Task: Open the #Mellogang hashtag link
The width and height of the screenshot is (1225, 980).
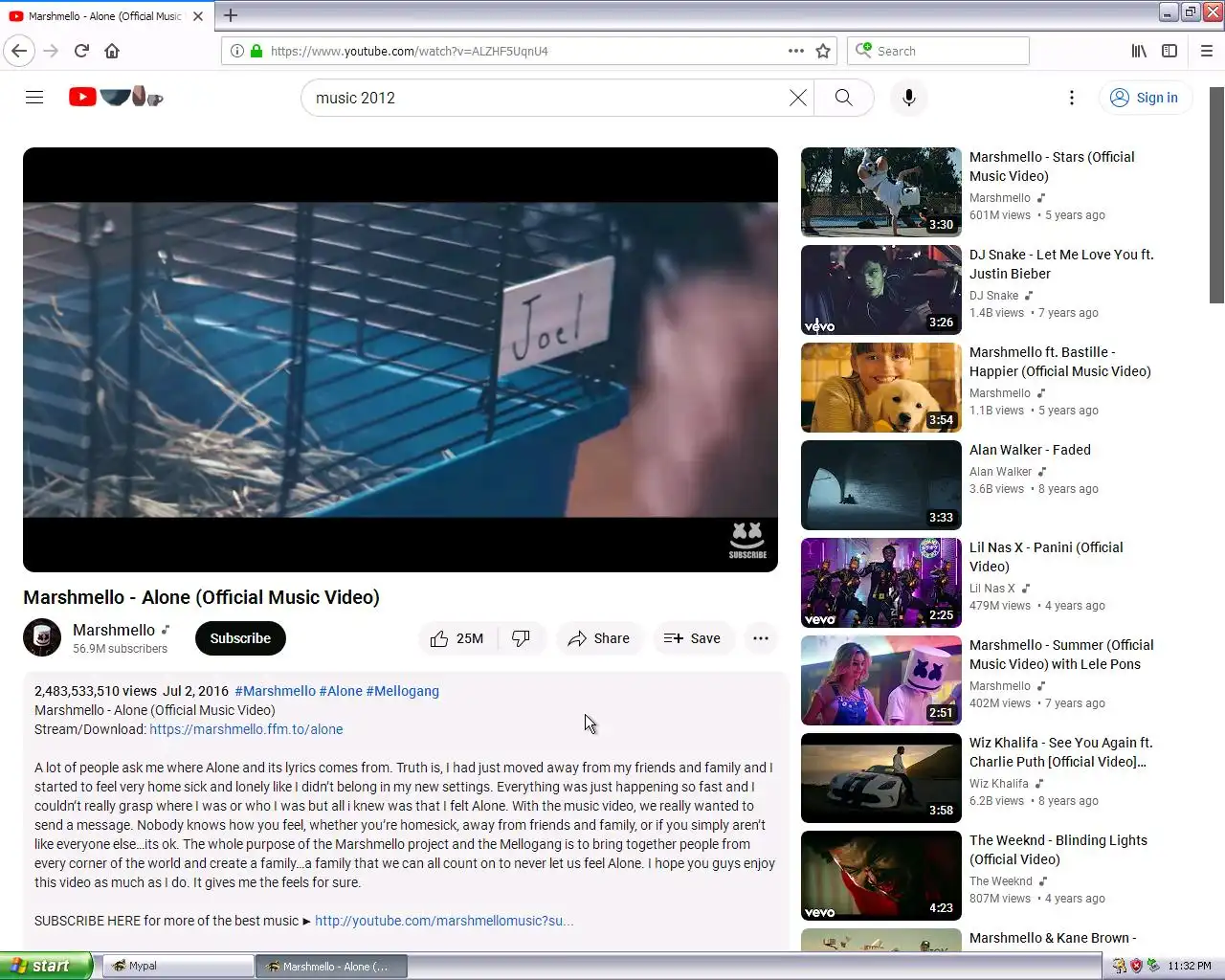Action: tap(402, 691)
